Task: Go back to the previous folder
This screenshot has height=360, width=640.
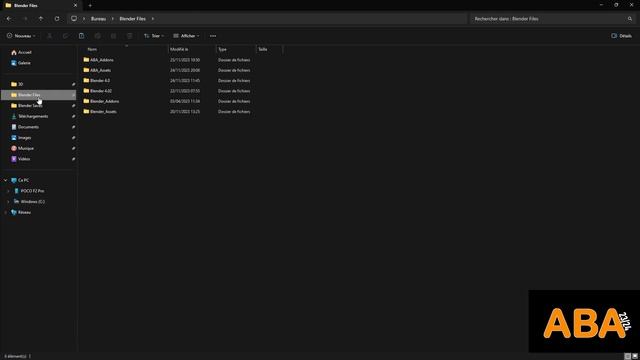Action: pyautogui.click(x=9, y=19)
